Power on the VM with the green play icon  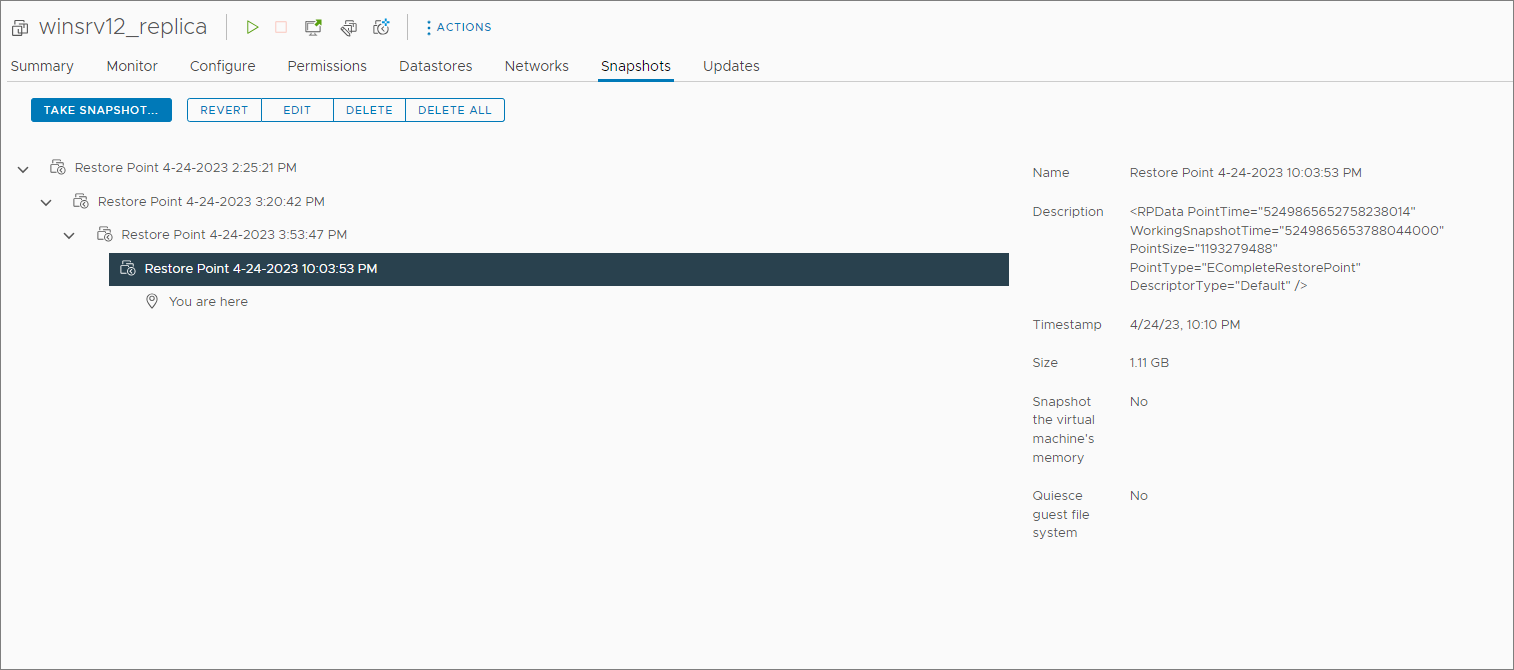coord(252,28)
